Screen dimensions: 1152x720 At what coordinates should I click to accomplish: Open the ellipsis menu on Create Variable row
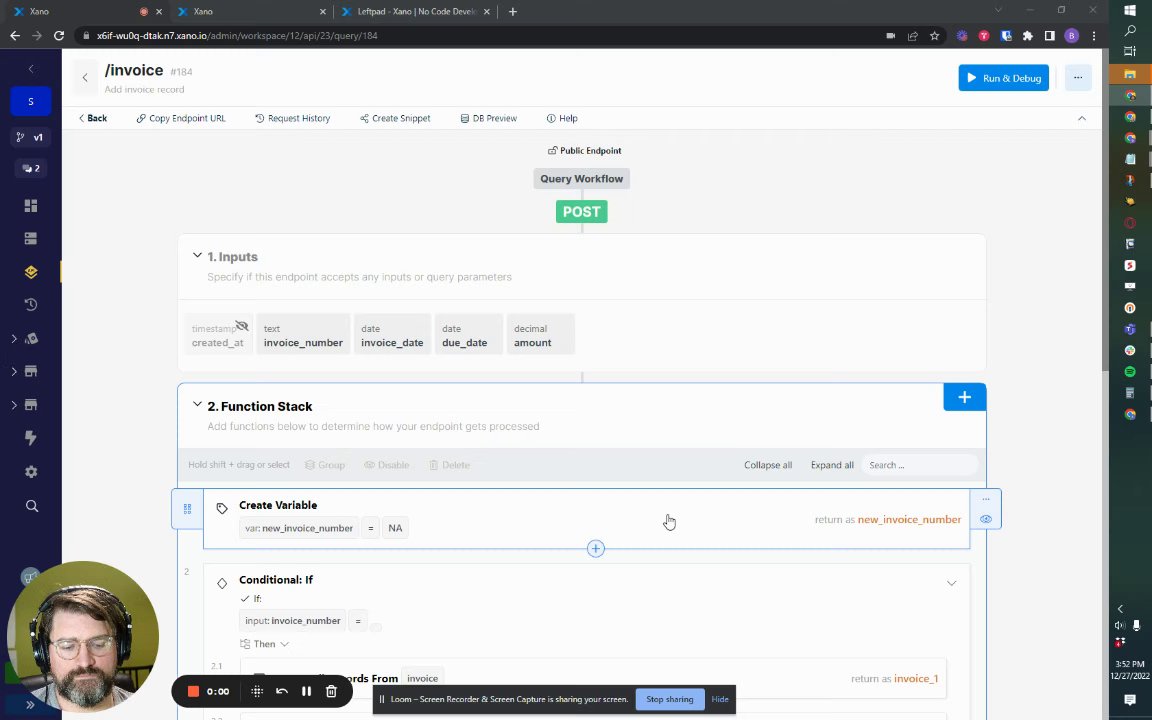[x=986, y=500]
